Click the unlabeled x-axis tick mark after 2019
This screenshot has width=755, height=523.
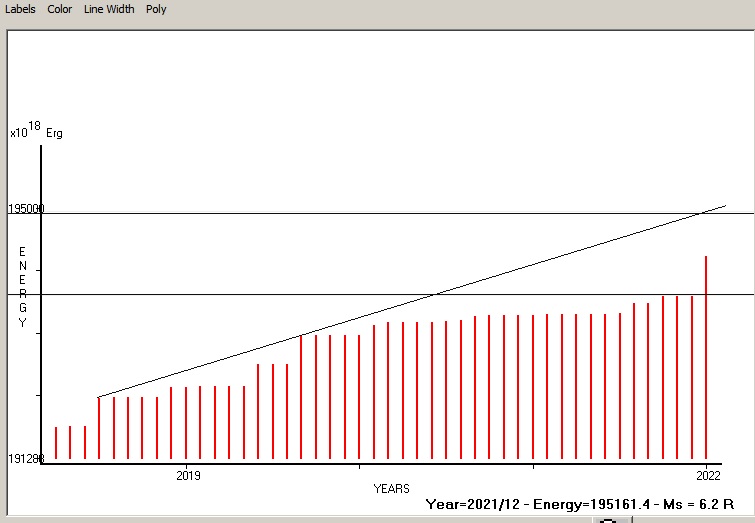361,465
